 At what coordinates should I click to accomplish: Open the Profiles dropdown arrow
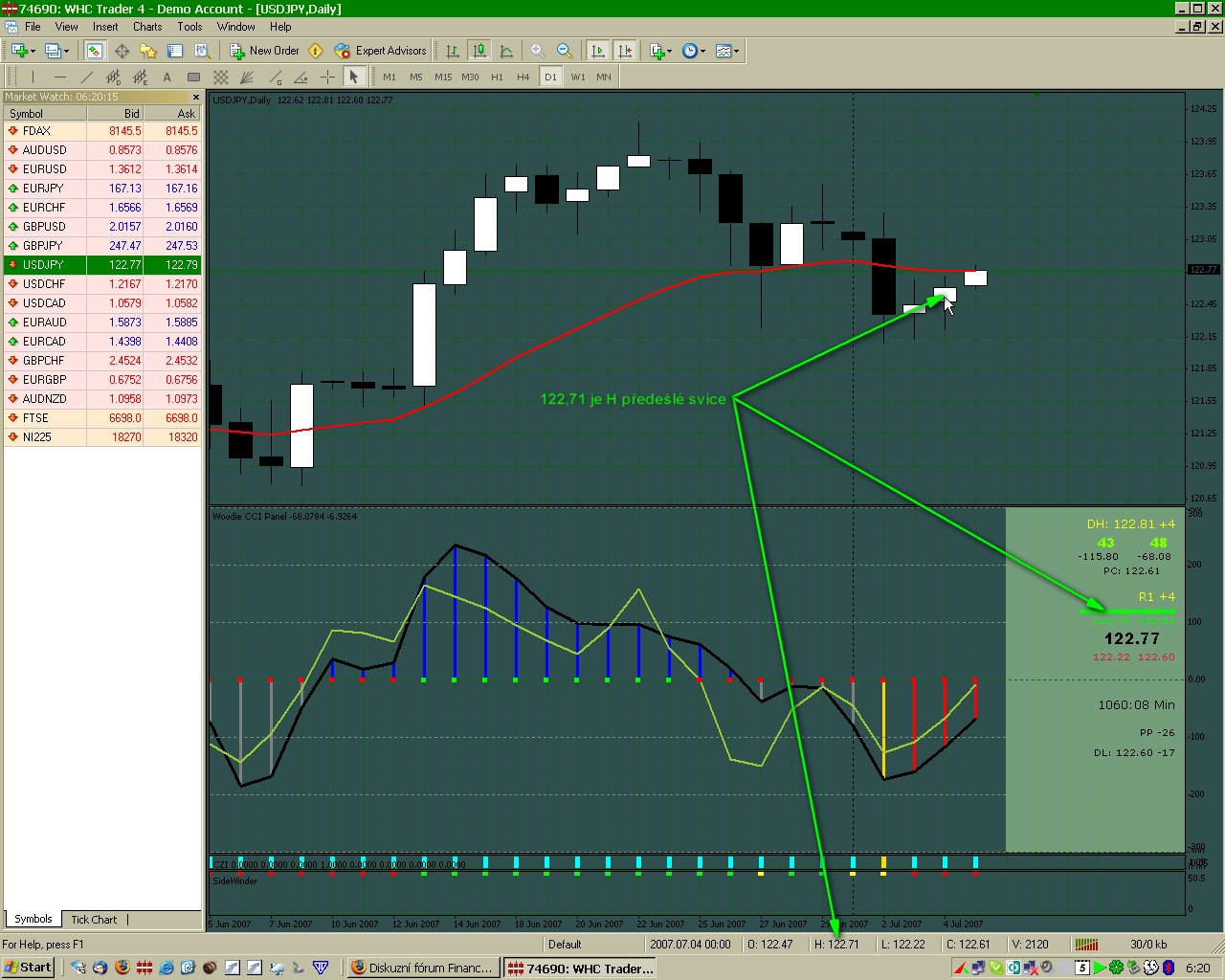tap(64, 51)
